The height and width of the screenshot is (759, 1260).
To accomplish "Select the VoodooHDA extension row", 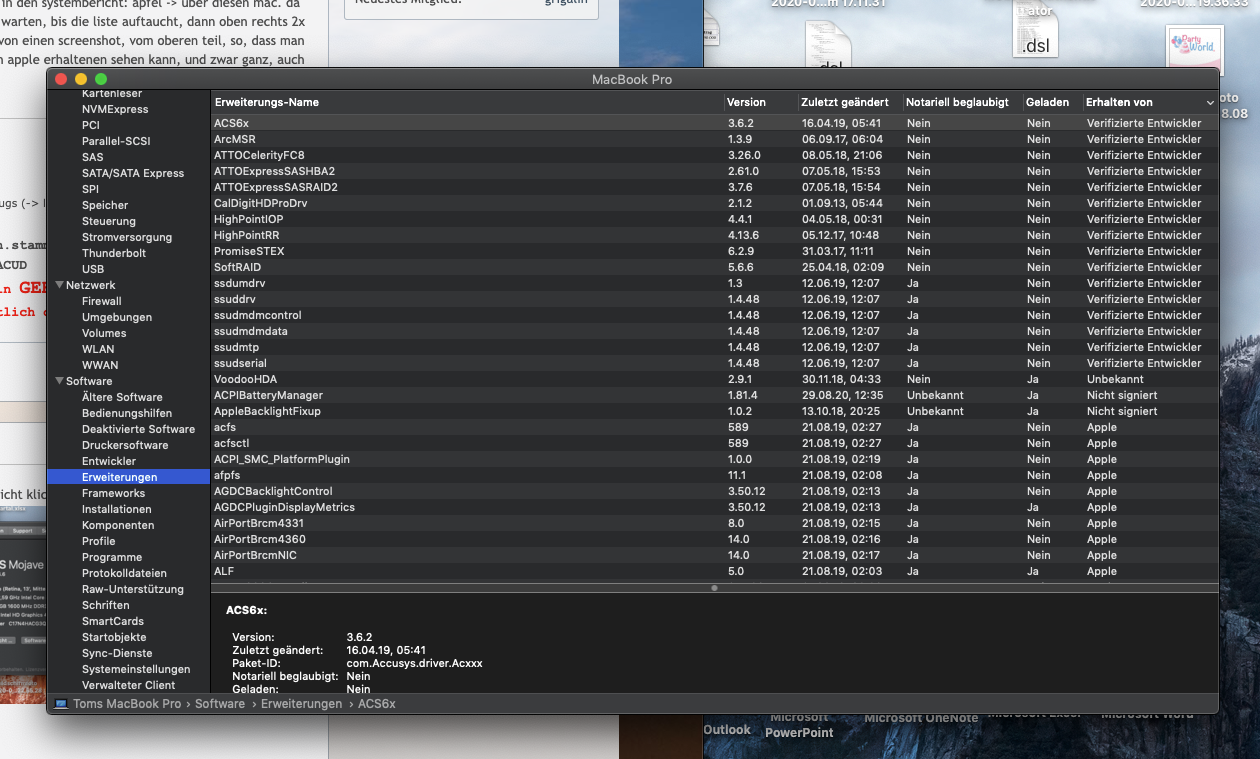I will [715, 379].
